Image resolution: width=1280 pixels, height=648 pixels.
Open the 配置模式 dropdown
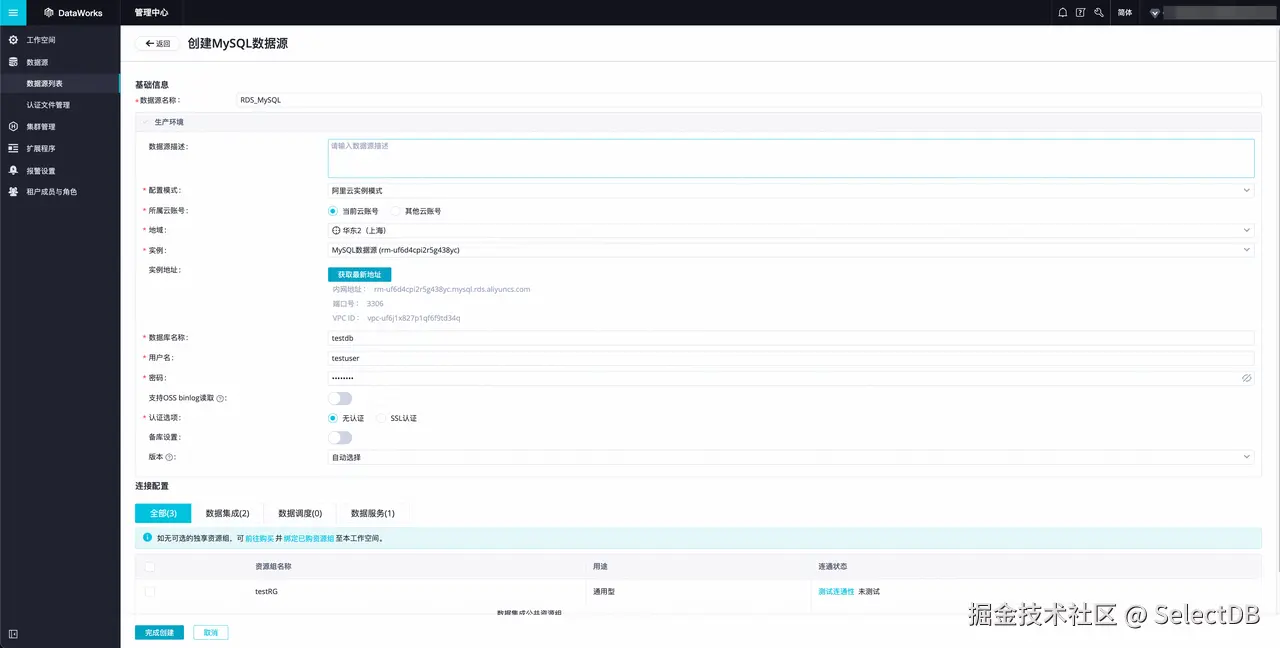[1246, 190]
